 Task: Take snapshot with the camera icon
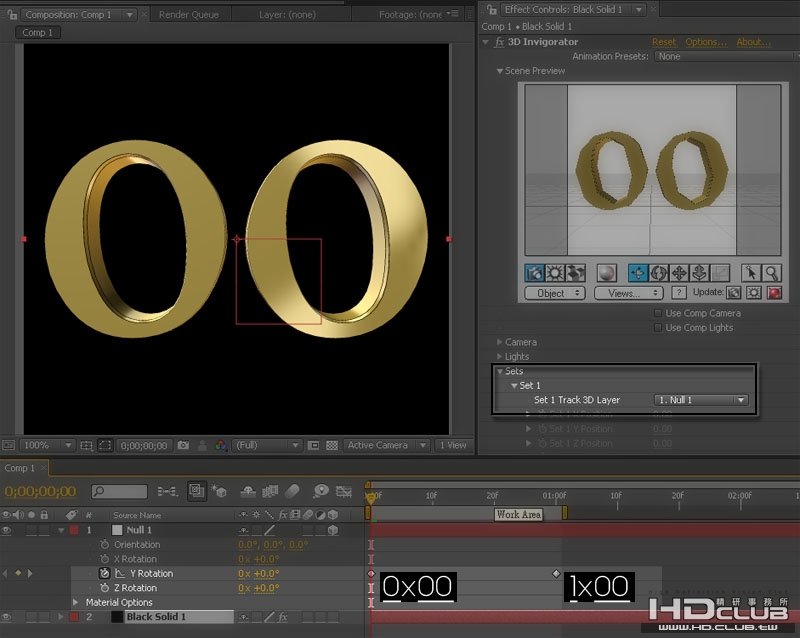(183, 445)
